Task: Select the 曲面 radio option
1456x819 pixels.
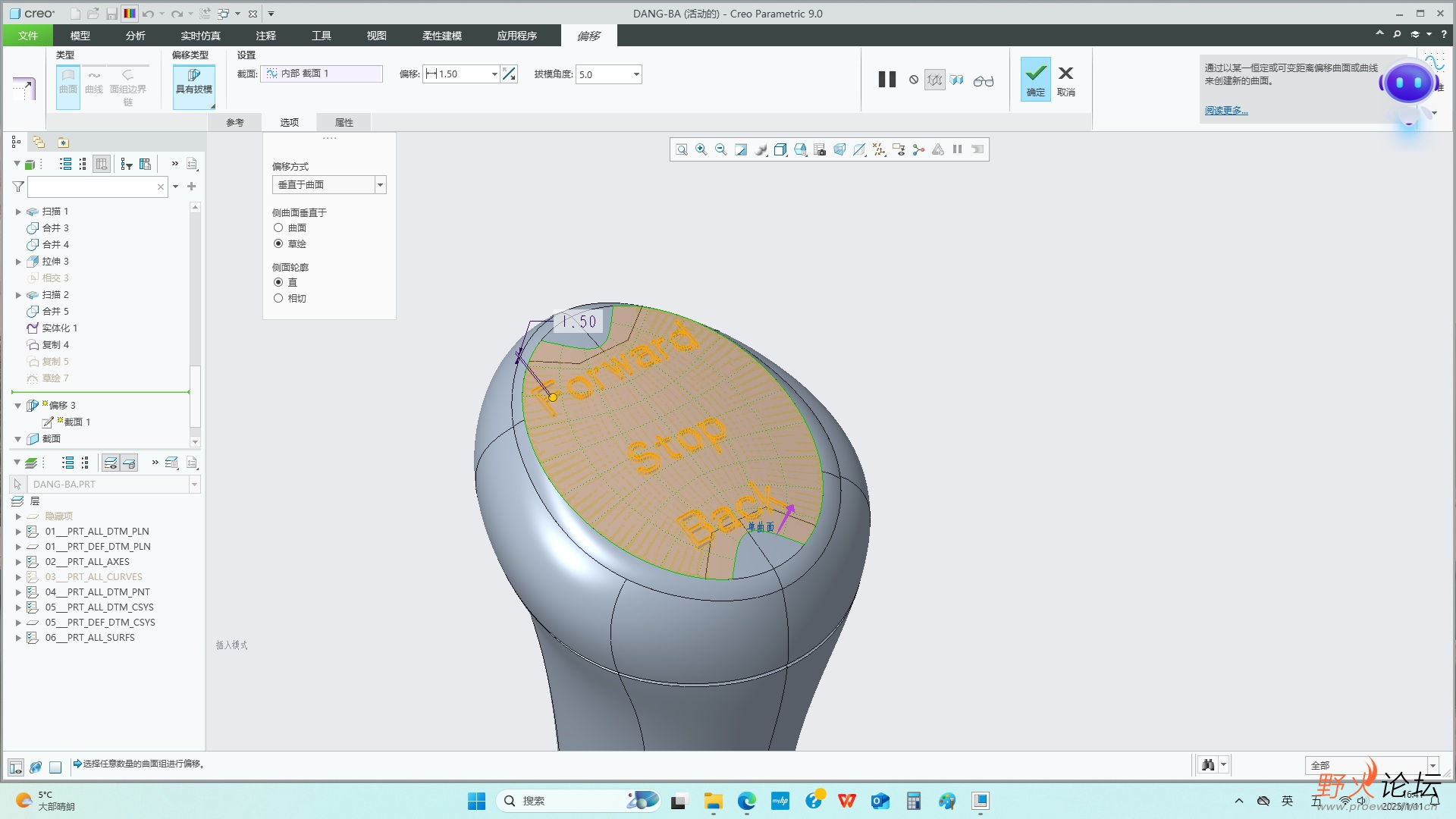Action: (278, 227)
